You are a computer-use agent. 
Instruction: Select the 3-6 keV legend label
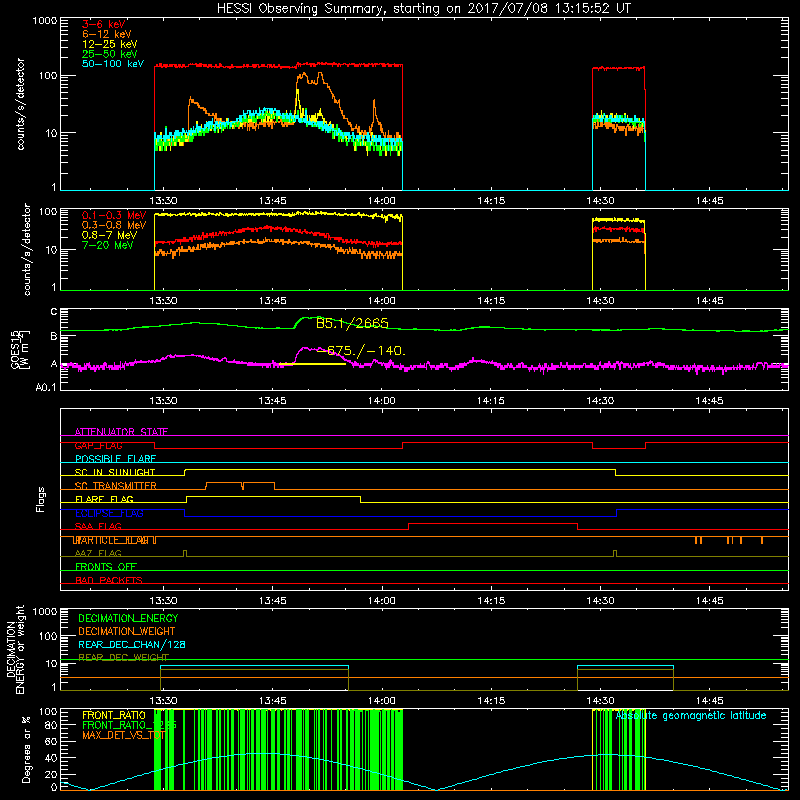(104, 24)
